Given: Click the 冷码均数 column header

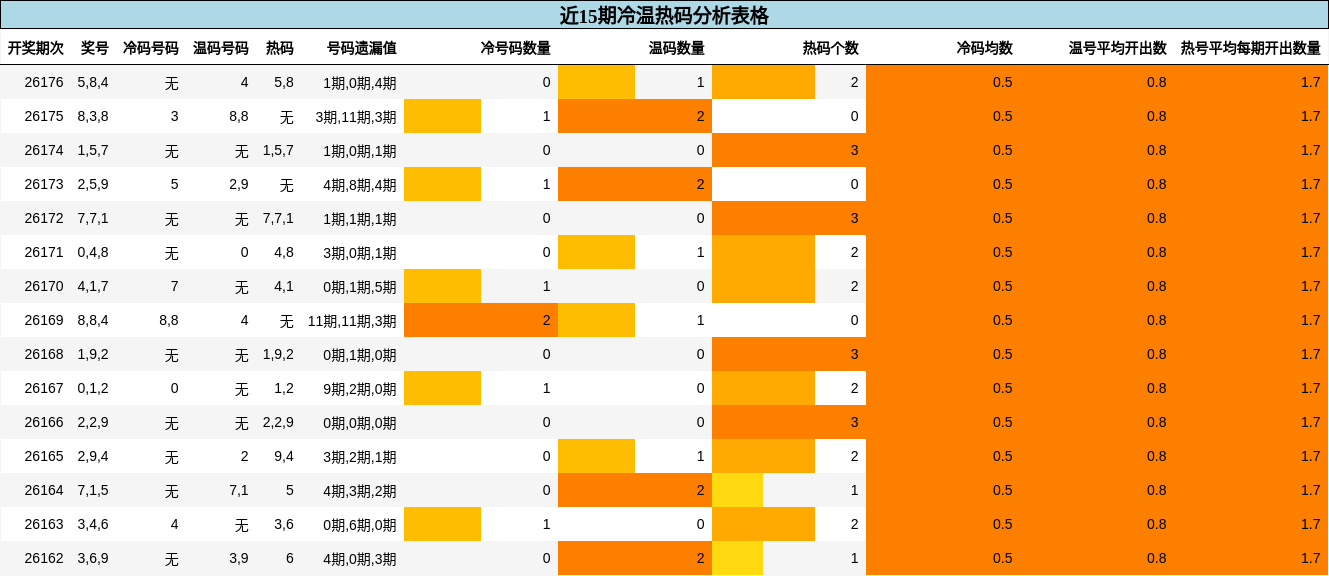Looking at the screenshot, I should coord(985,48).
